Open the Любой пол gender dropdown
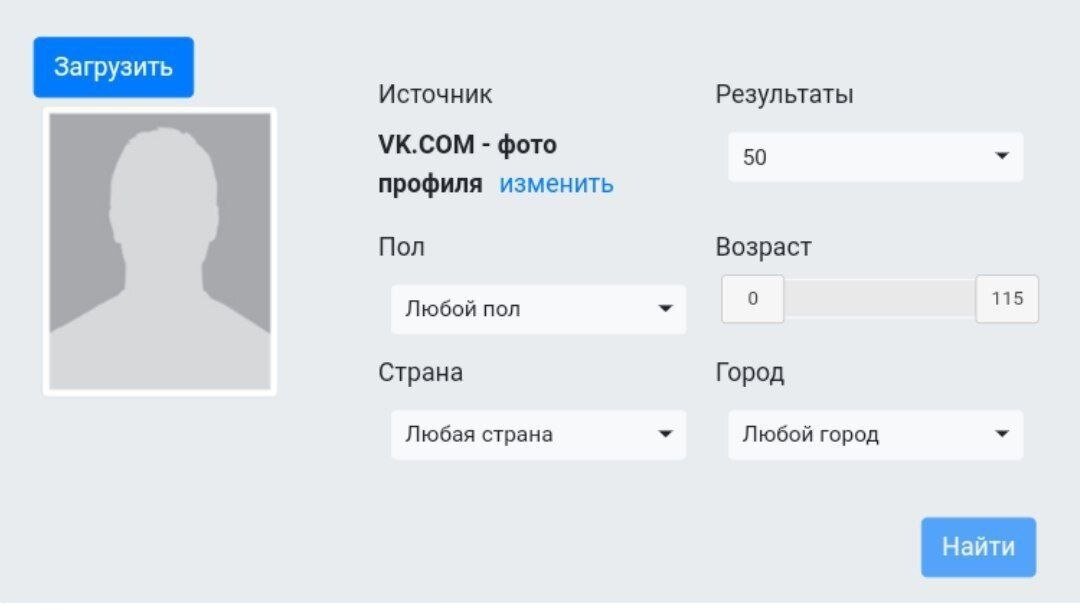1080x610 pixels. 538,309
